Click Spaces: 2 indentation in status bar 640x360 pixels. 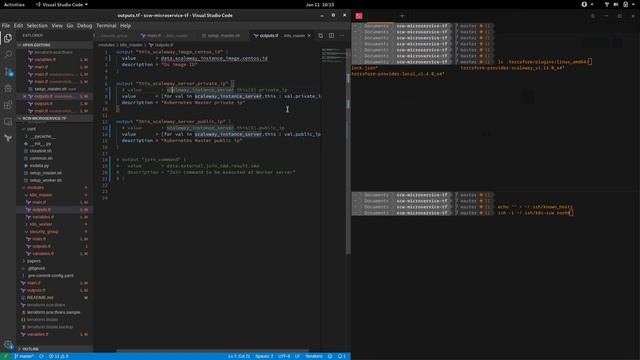(264, 356)
